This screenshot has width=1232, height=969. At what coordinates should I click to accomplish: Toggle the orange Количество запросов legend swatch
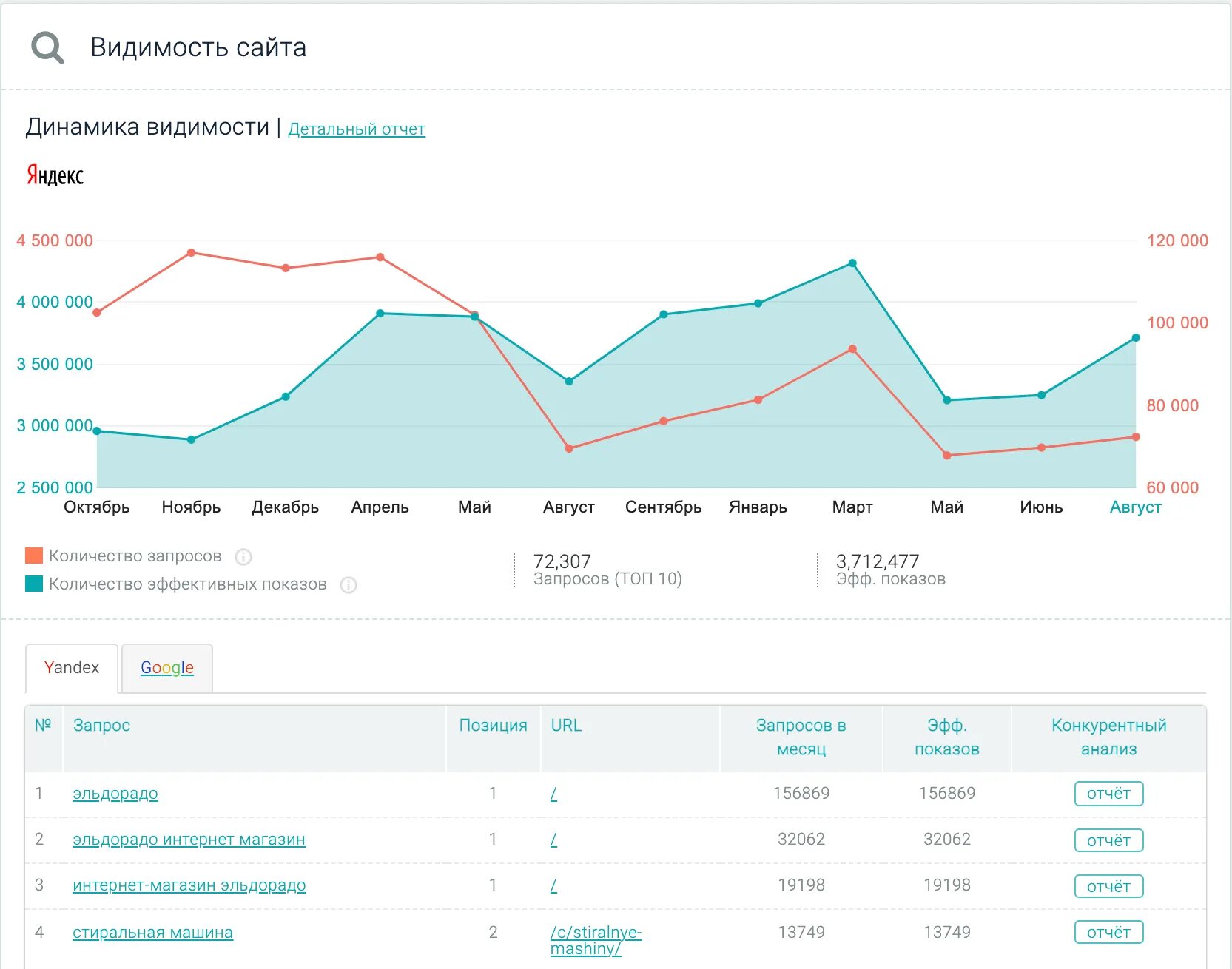pos(34,556)
